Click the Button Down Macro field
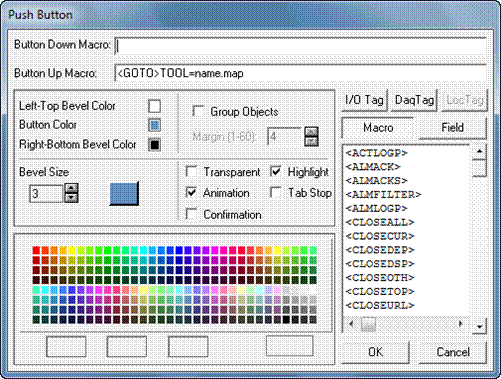Screen dimensions: 501x379 pos(300,46)
